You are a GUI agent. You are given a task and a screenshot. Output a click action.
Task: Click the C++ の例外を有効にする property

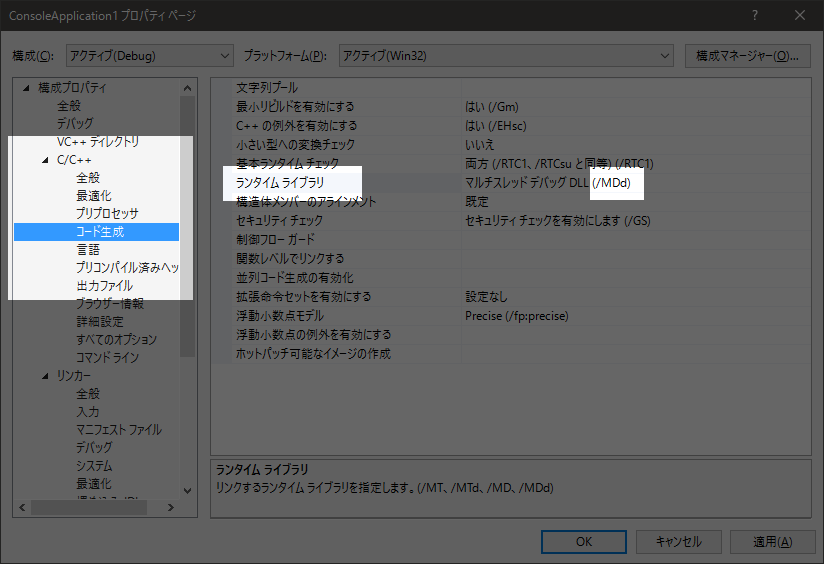point(296,126)
